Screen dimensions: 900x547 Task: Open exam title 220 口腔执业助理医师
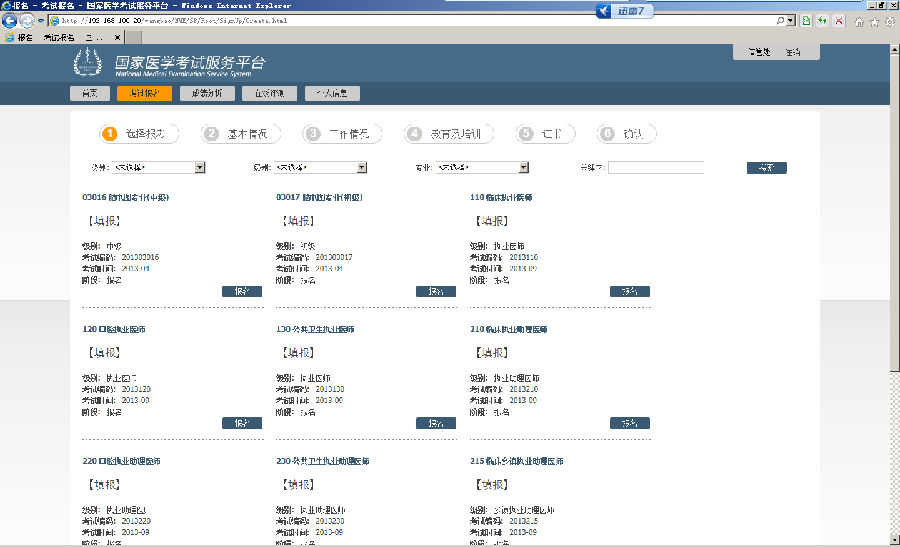(121, 461)
